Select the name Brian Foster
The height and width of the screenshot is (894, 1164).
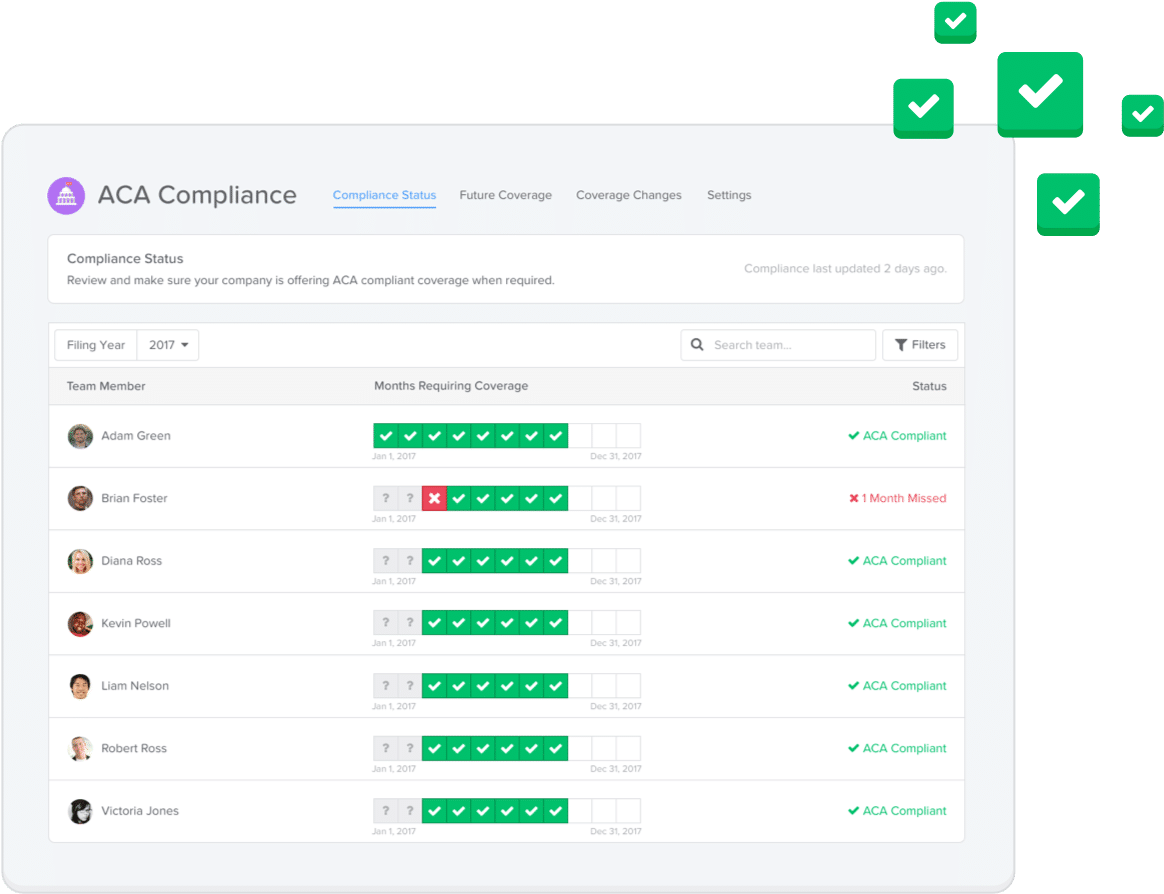(134, 498)
